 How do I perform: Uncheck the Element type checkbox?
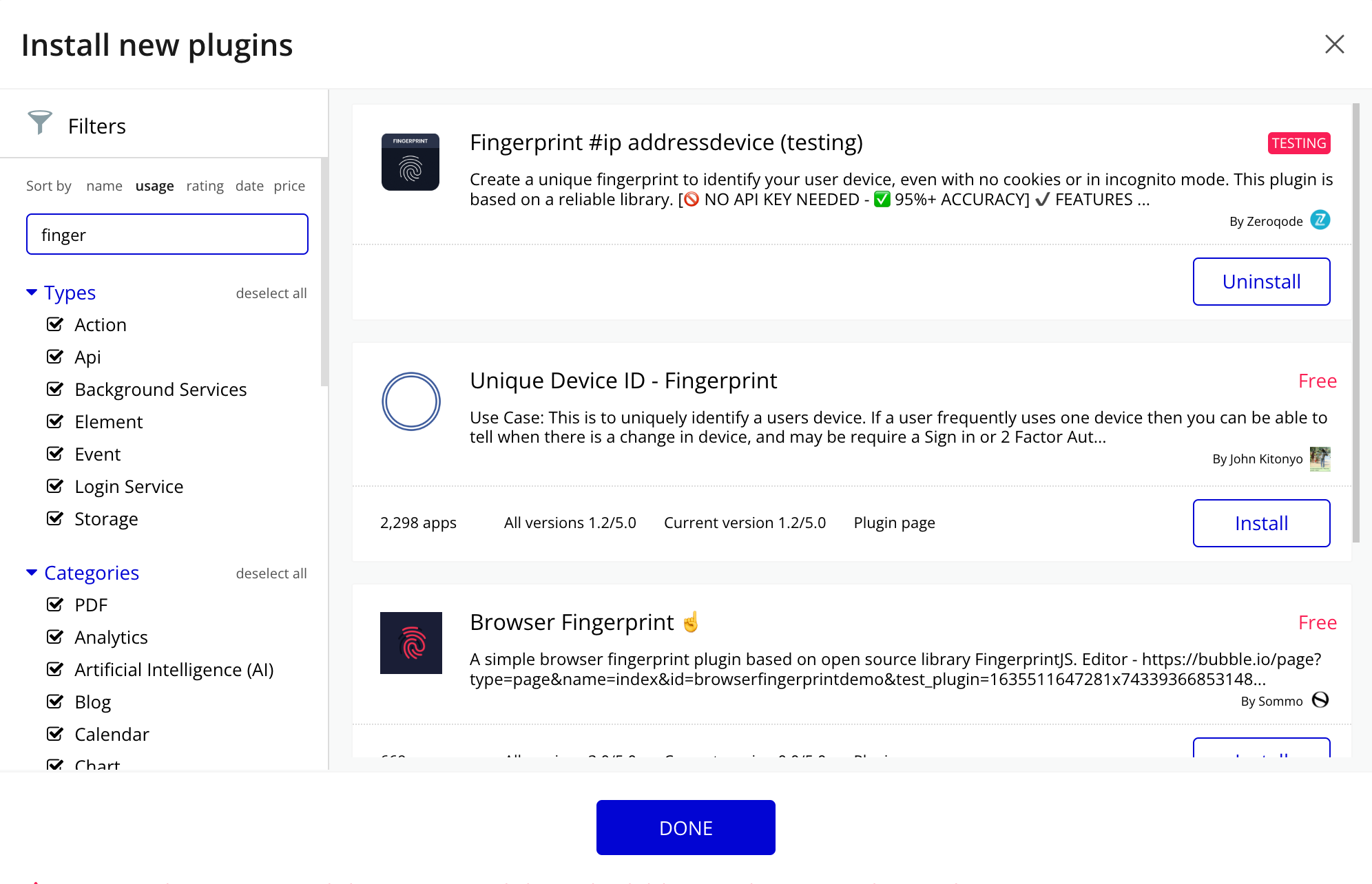(x=55, y=421)
